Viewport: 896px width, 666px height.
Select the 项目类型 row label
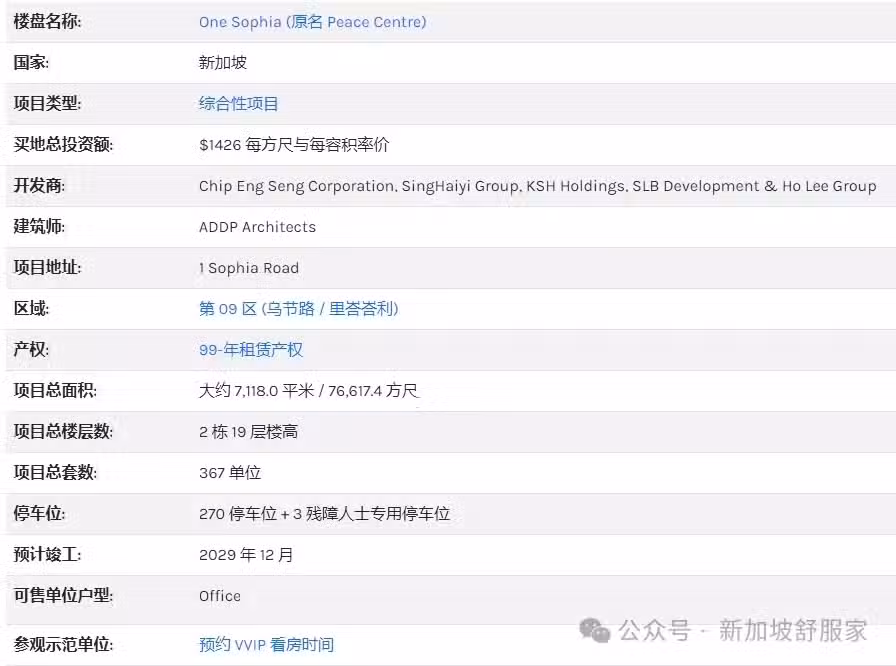(x=47, y=103)
